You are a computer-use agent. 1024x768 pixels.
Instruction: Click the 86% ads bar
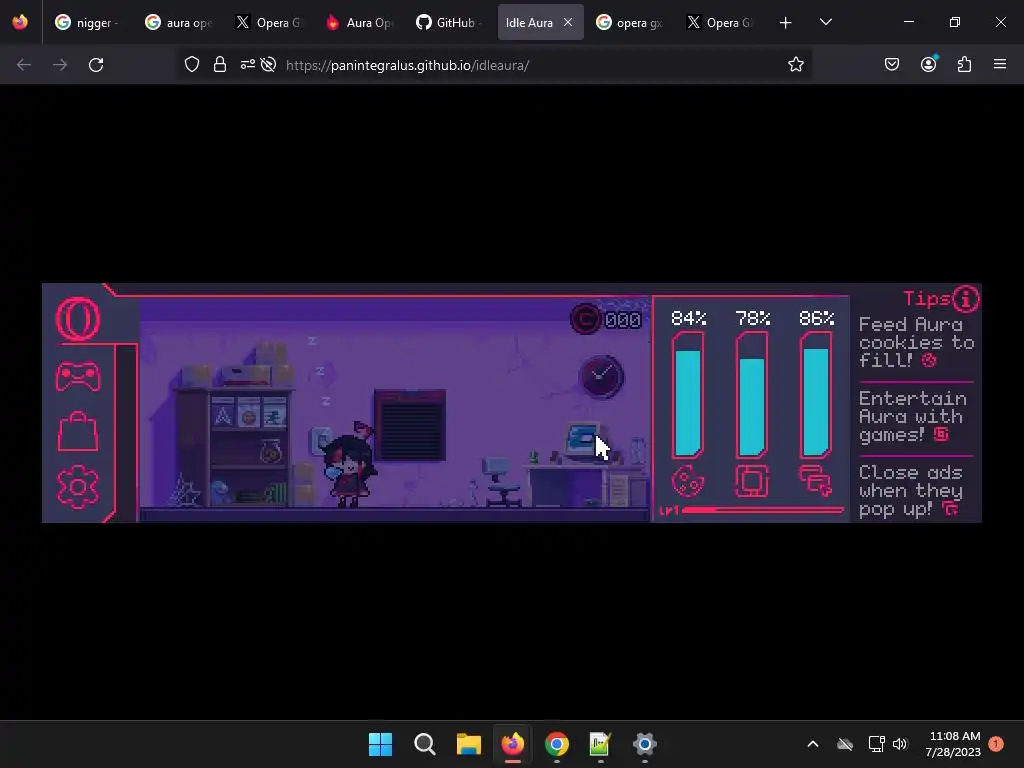point(816,395)
